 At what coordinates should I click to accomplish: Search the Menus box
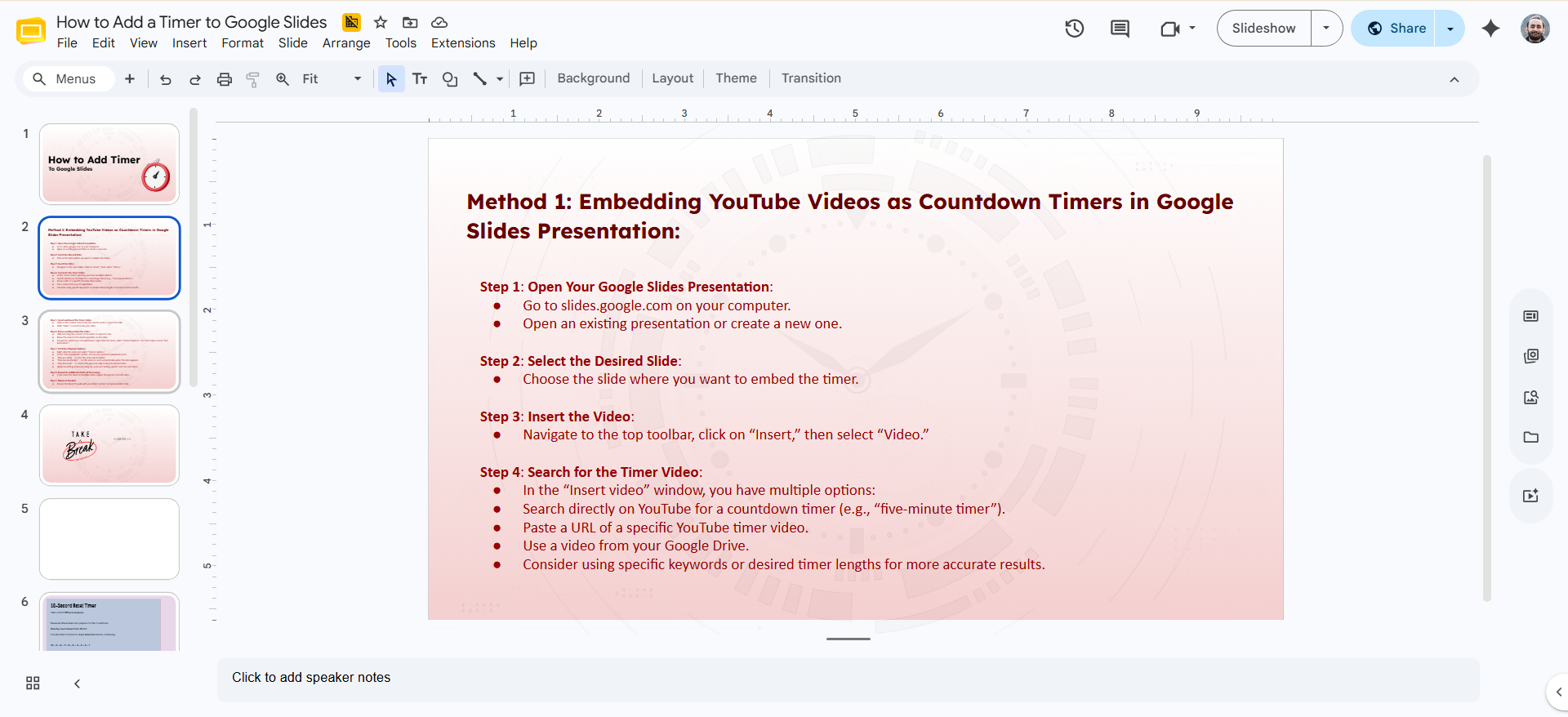67,79
